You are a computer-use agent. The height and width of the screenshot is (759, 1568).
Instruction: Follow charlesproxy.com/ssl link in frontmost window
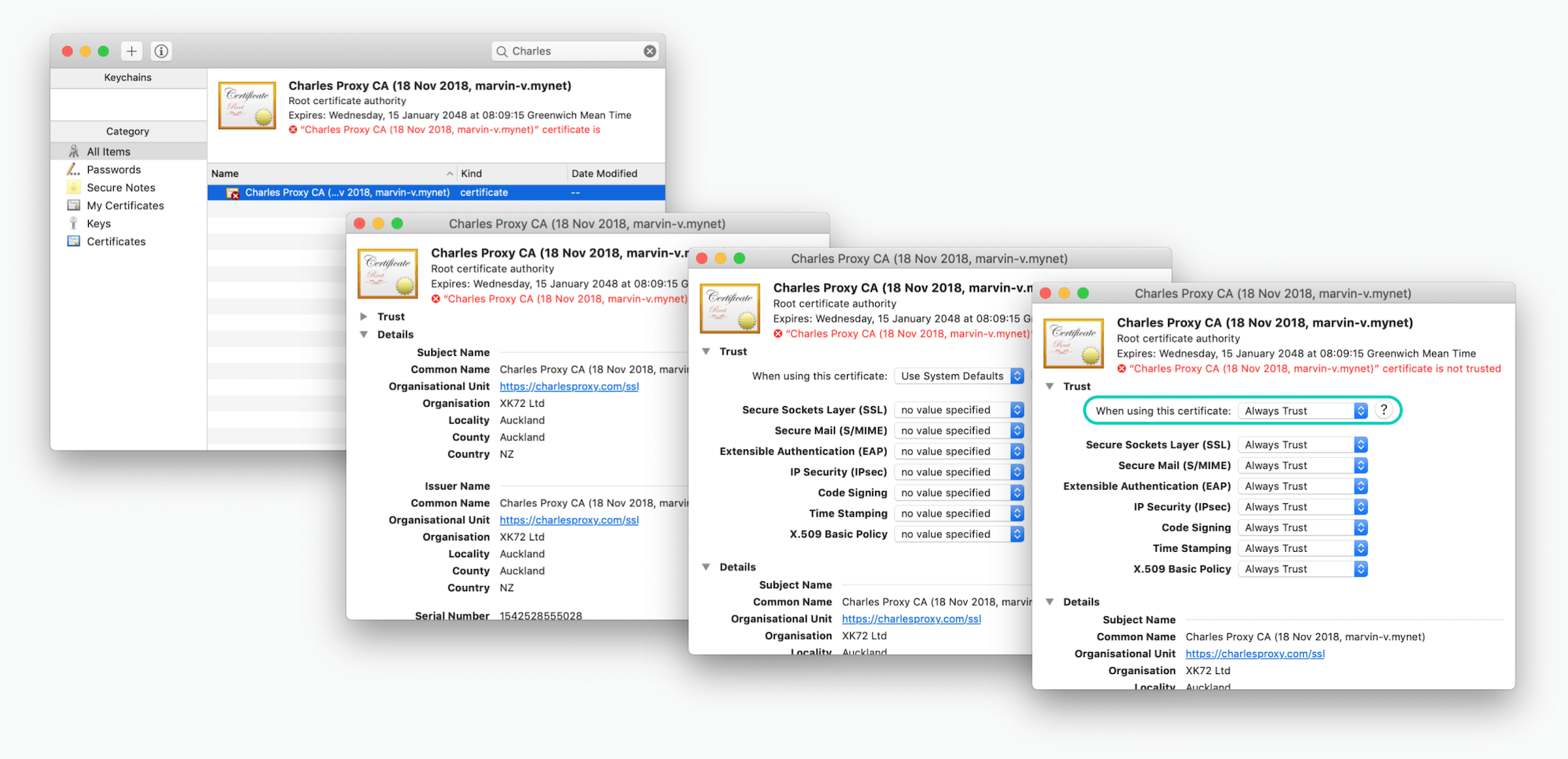click(x=1255, y=653)
